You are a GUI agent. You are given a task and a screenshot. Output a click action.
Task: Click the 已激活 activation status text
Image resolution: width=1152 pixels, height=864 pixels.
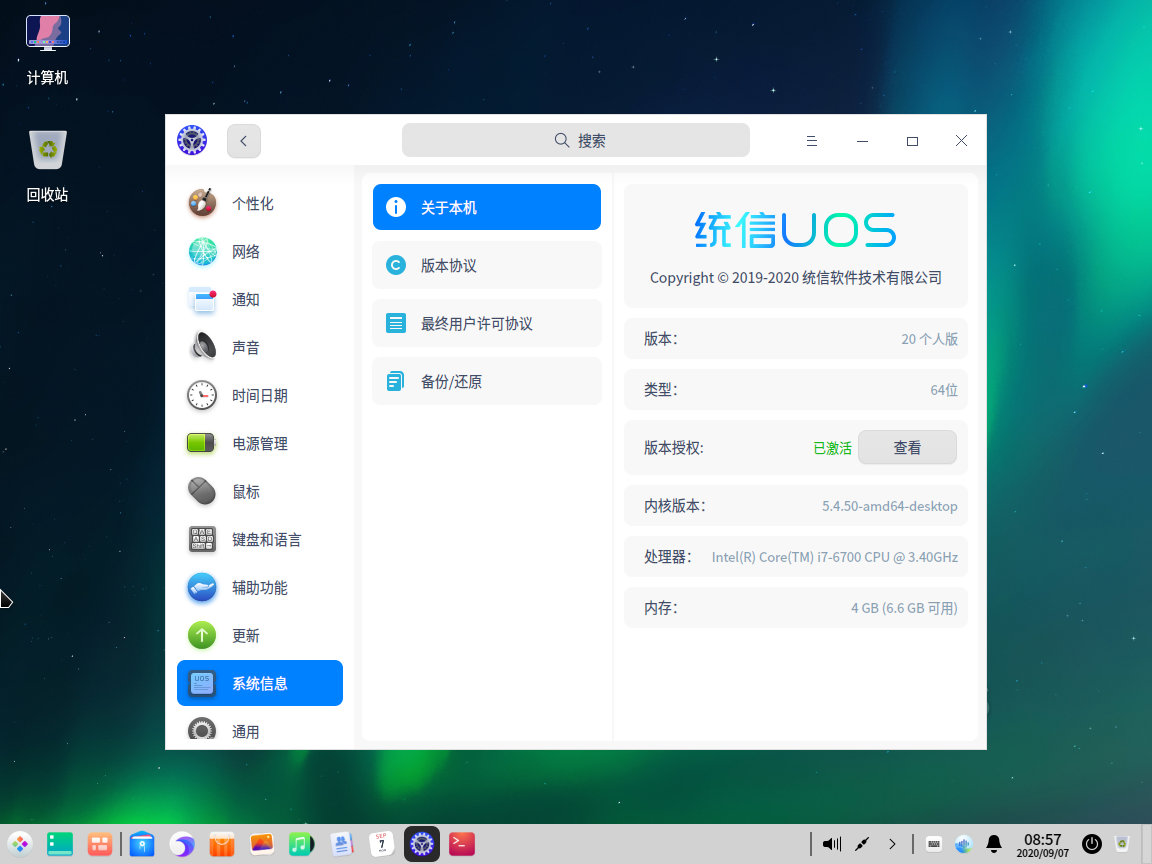832,448
